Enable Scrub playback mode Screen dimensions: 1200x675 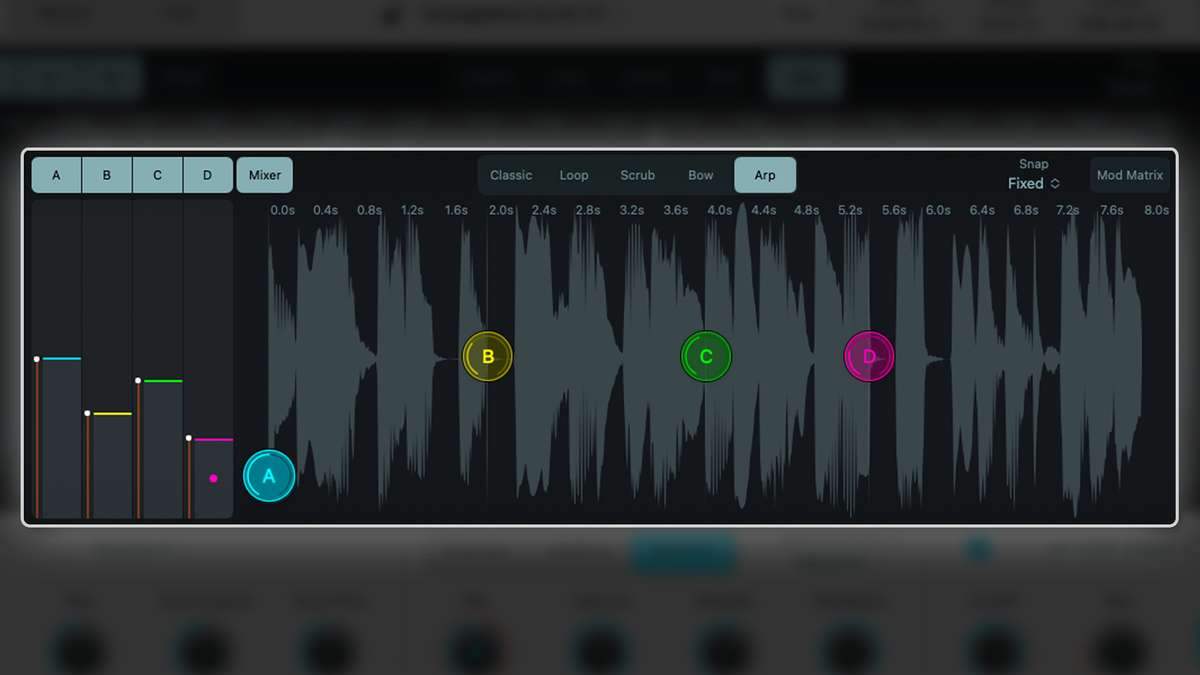click(x=637, y=174)
